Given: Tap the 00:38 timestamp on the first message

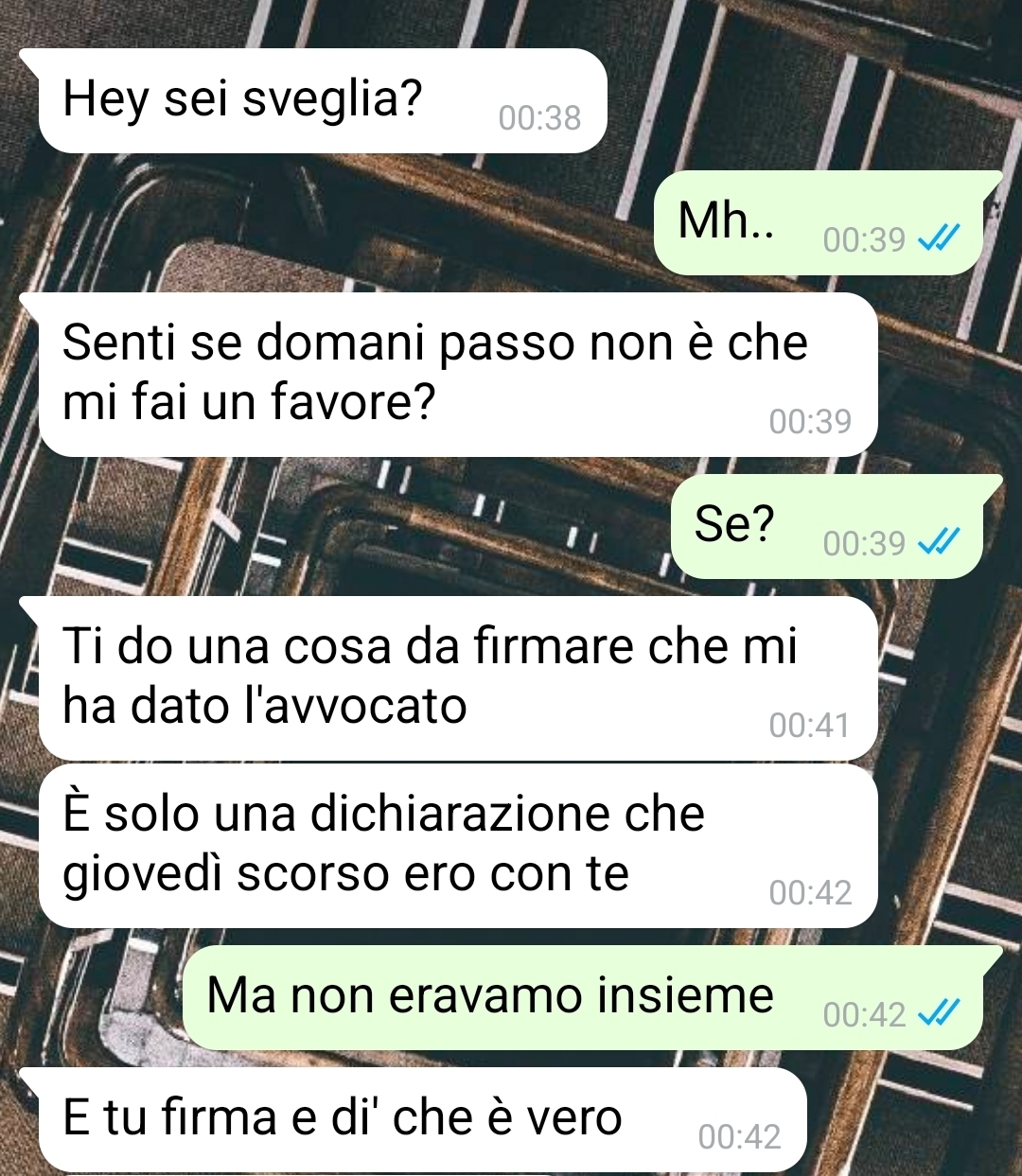Looking at the screenshot, I should coord(539,117).
